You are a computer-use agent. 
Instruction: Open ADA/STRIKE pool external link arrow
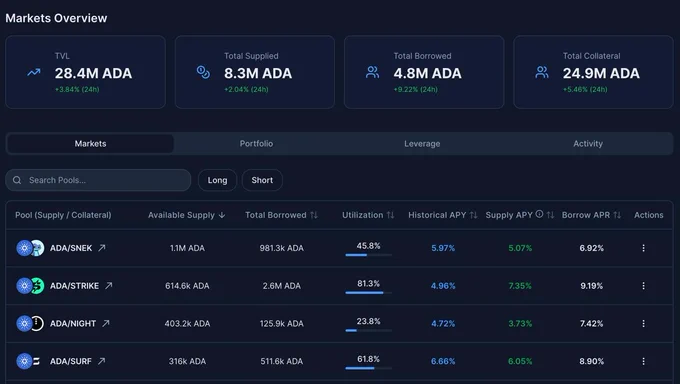click(108, 286)
